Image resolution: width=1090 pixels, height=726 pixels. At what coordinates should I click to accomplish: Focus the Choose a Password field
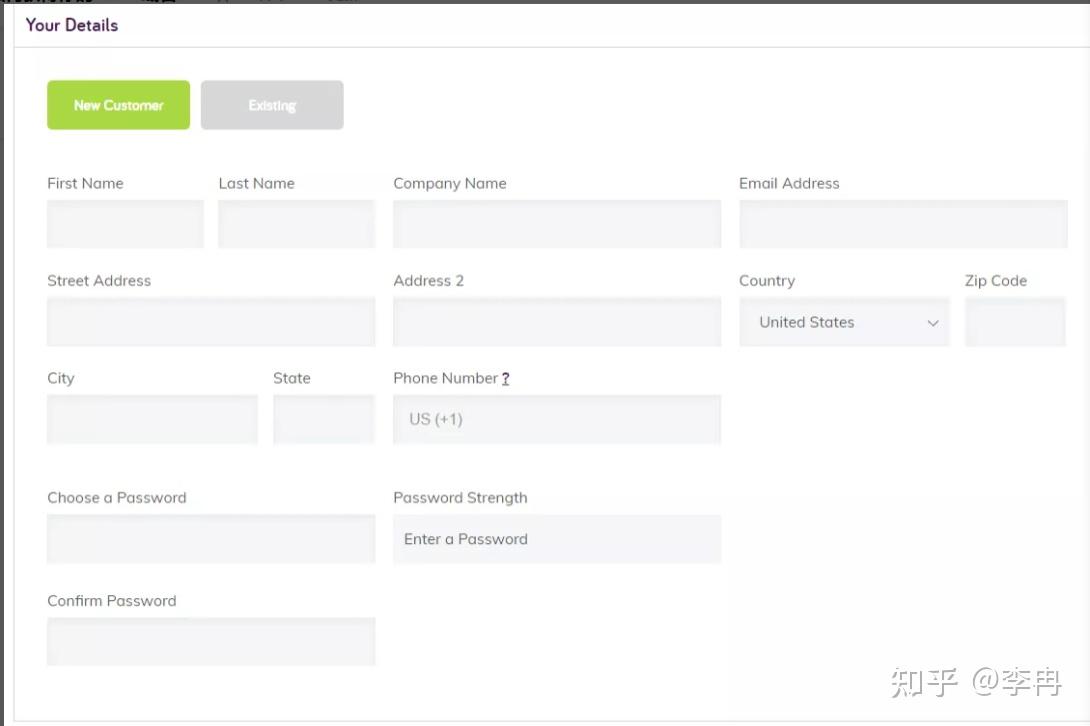[211, 539]
